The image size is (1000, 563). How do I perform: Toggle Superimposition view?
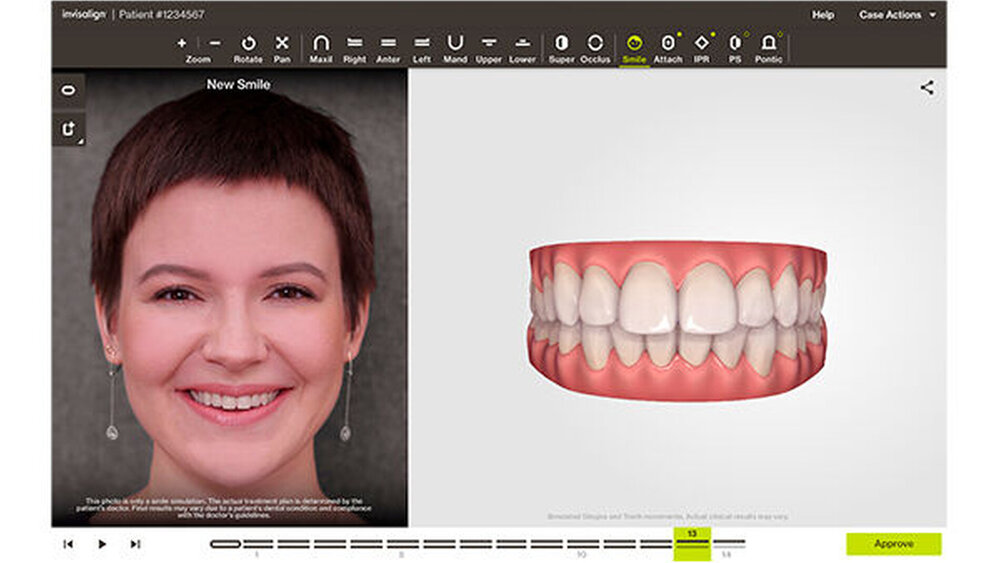coord(561,44)
